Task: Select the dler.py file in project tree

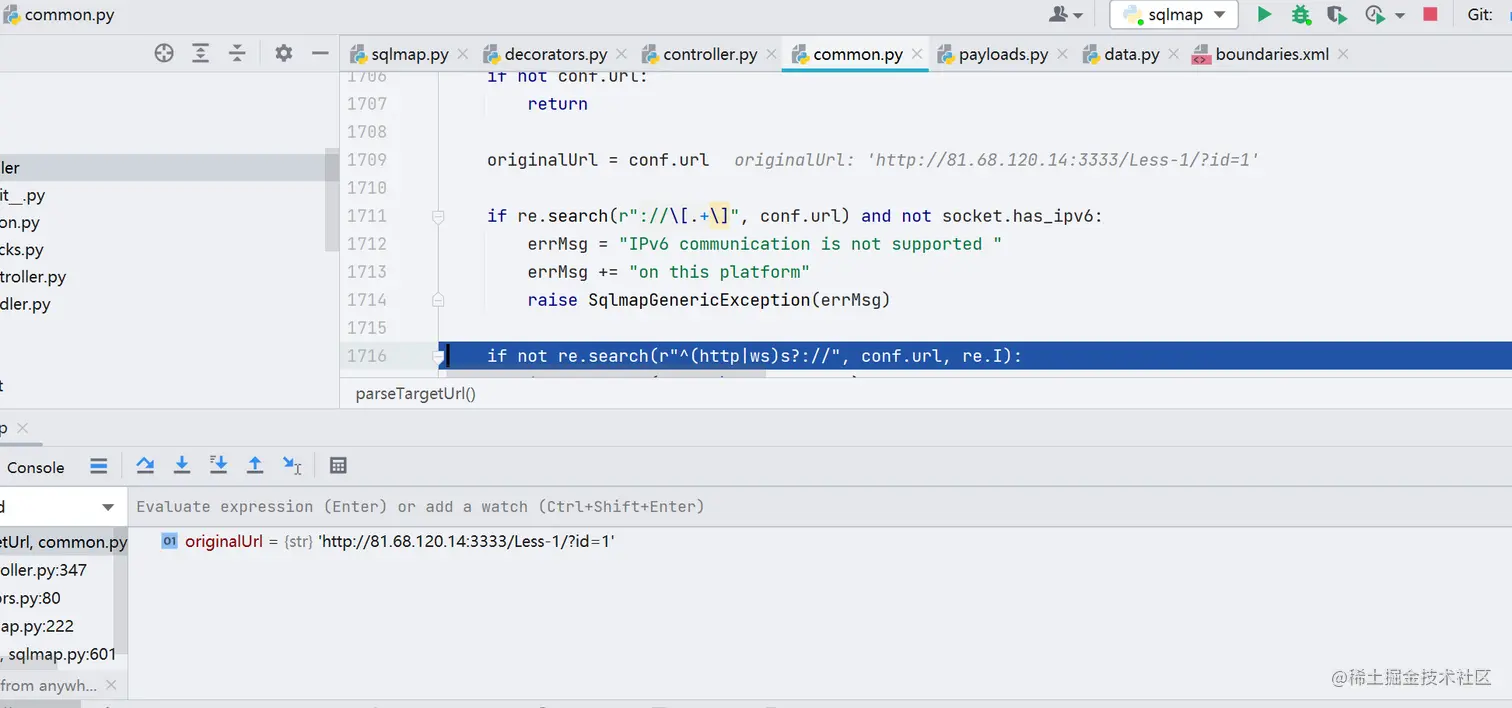Action: (x=25, y=304)
